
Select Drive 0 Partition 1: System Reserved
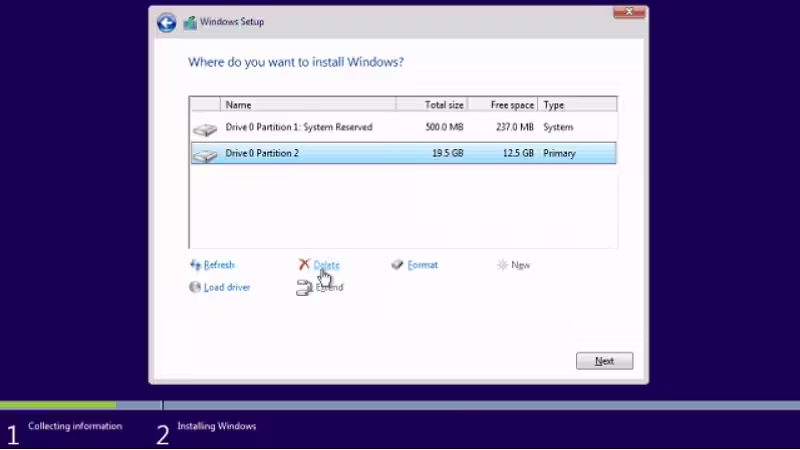299,127
